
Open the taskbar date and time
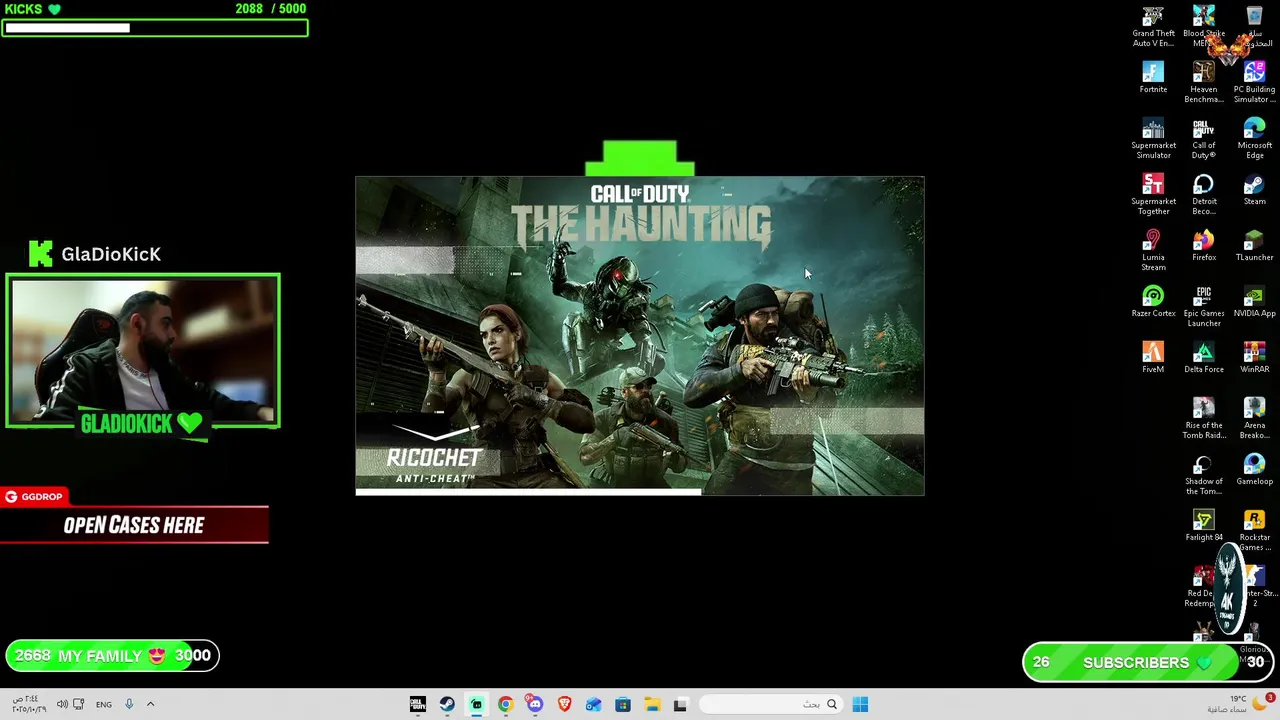tap(28, 704)
